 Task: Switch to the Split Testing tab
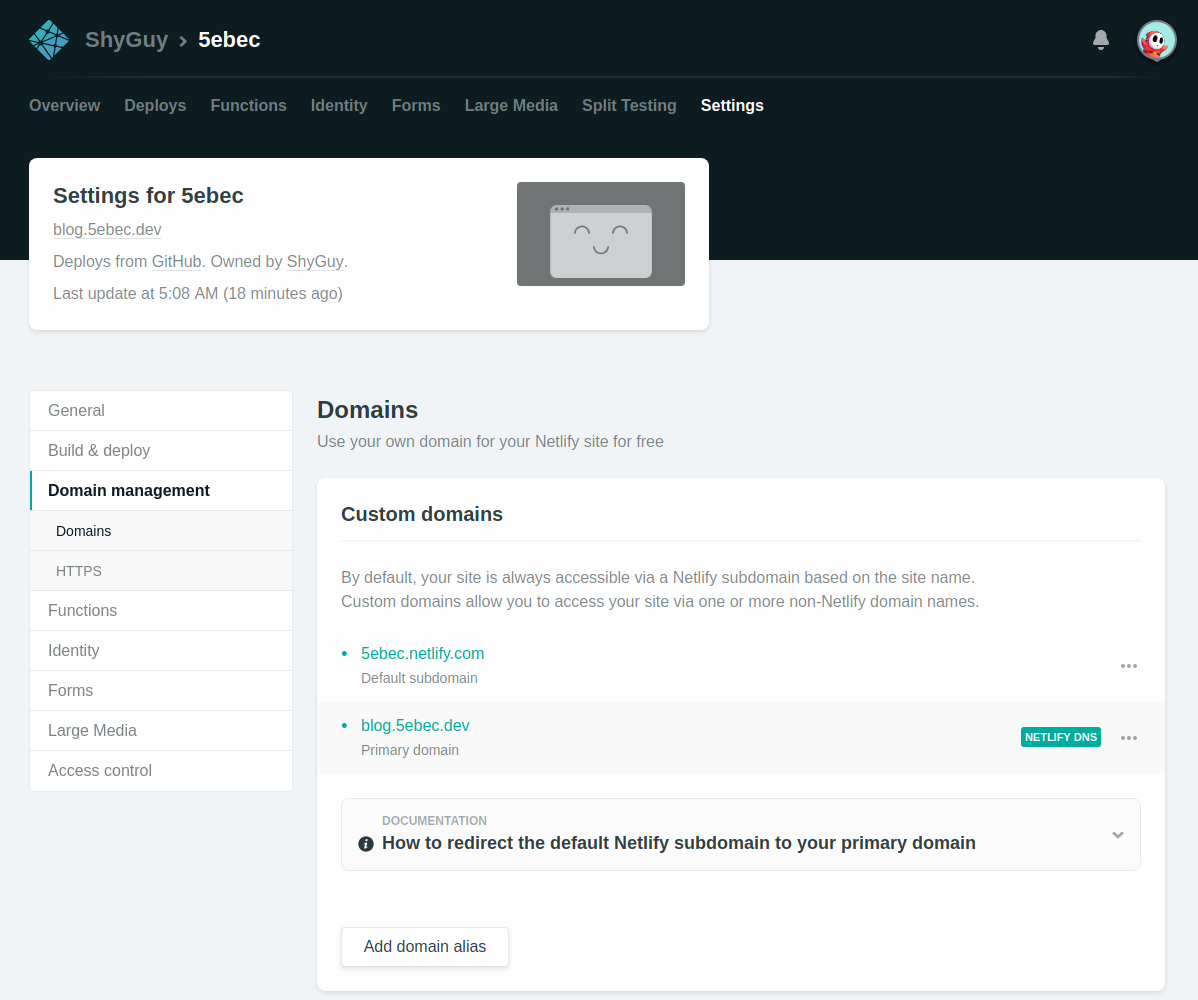pos(629,105)
